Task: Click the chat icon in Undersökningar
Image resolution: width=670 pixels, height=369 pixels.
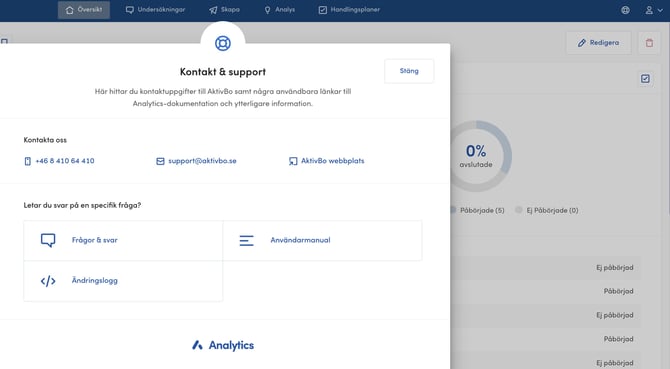Action: pos(129,10)
